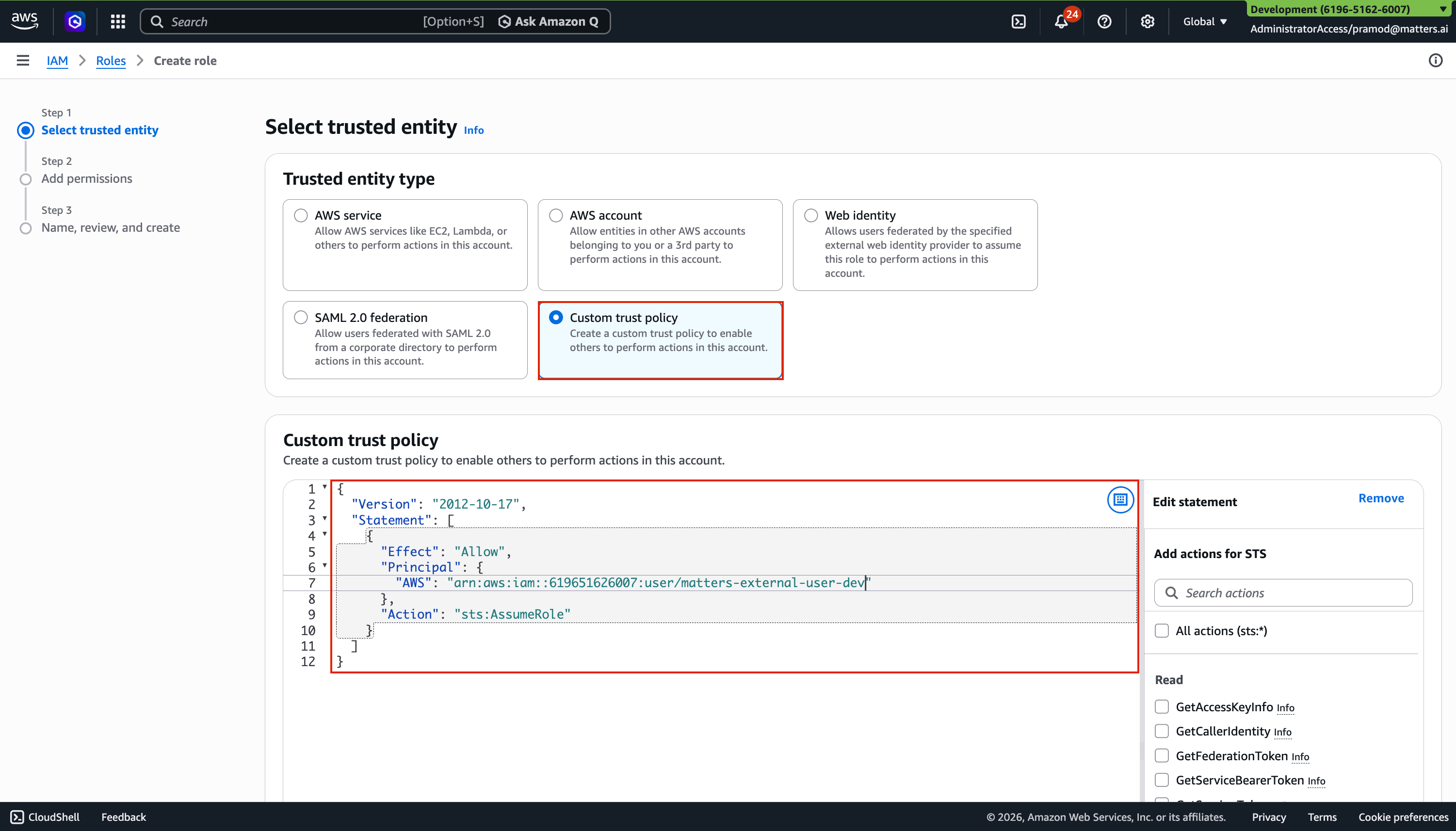Click the policy editor keyboard icon

pos(1120,500)
